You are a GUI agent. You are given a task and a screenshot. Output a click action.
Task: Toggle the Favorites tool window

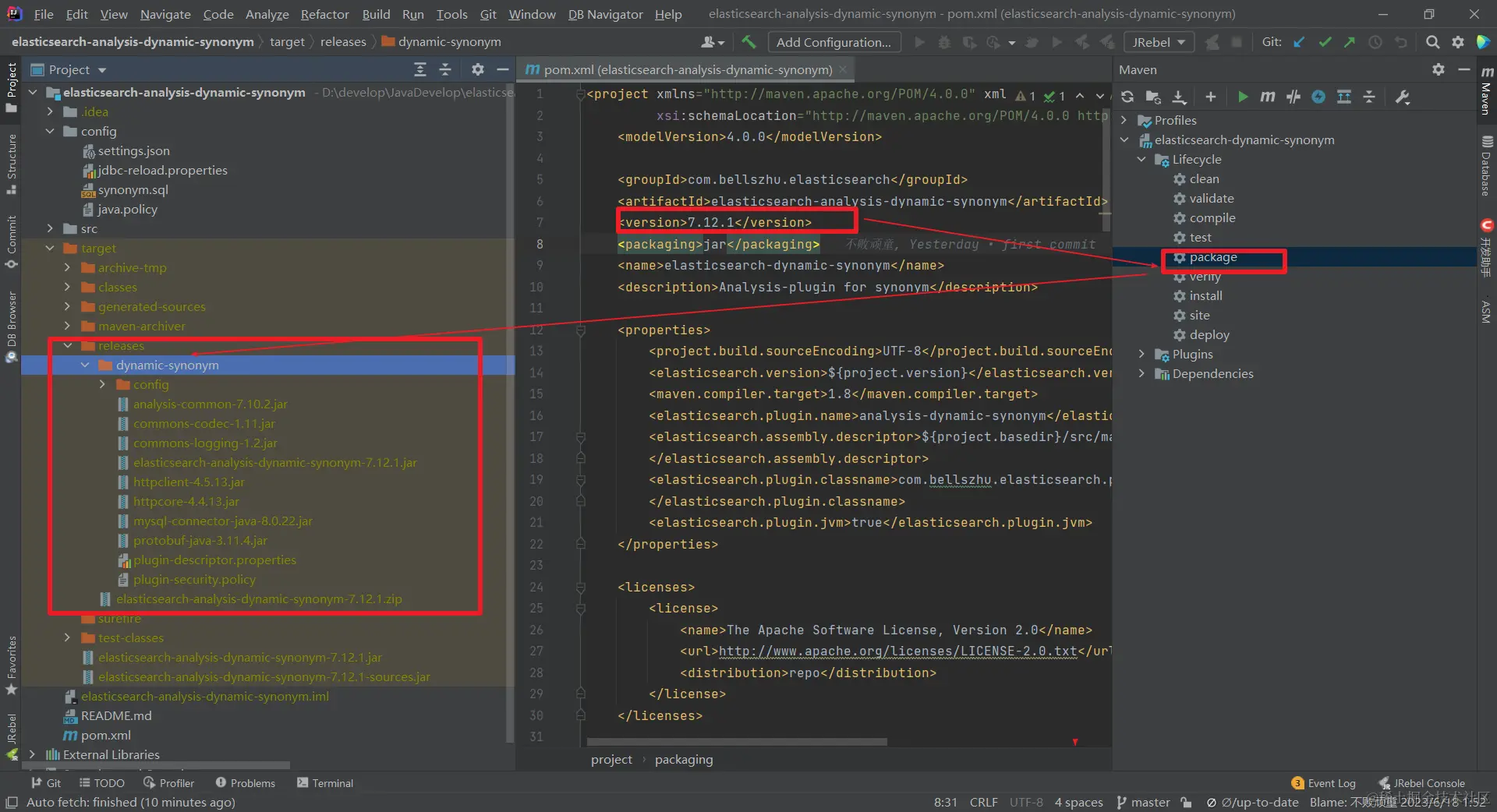pyautogui.click(x=11, y=665)
